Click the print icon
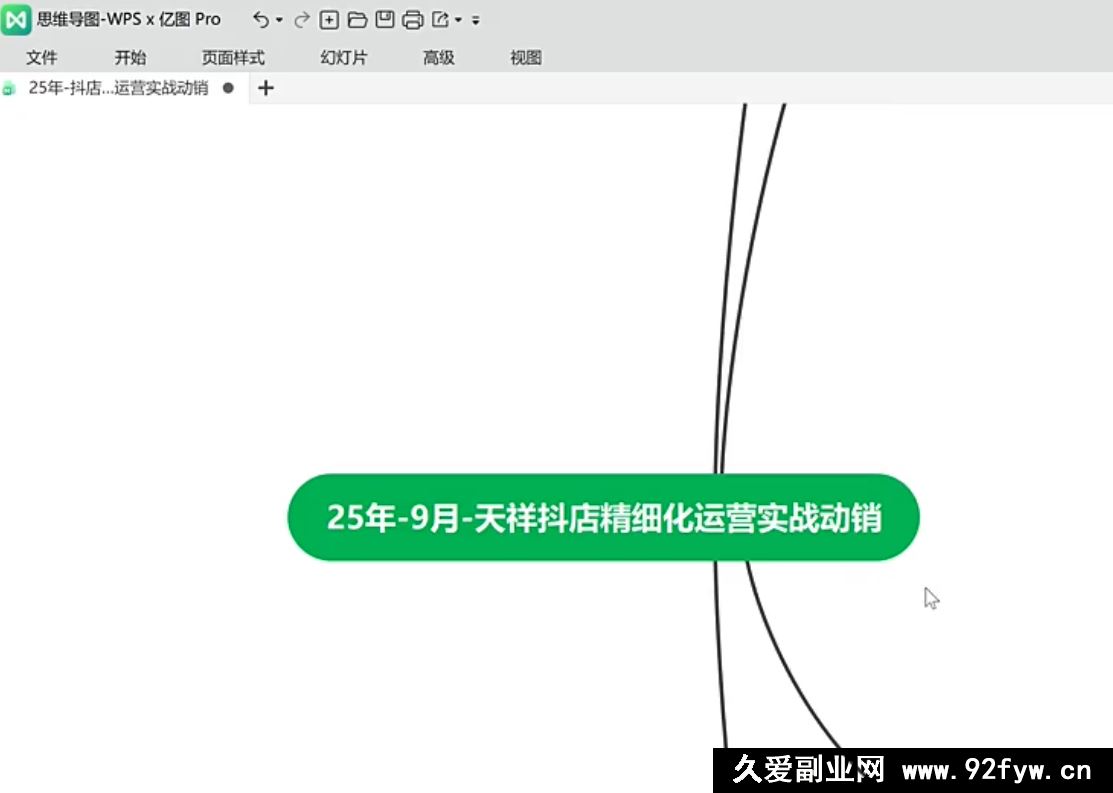The width and height of the screenshot is (1113, 793). pyautogui.click(x=412, y=20)
